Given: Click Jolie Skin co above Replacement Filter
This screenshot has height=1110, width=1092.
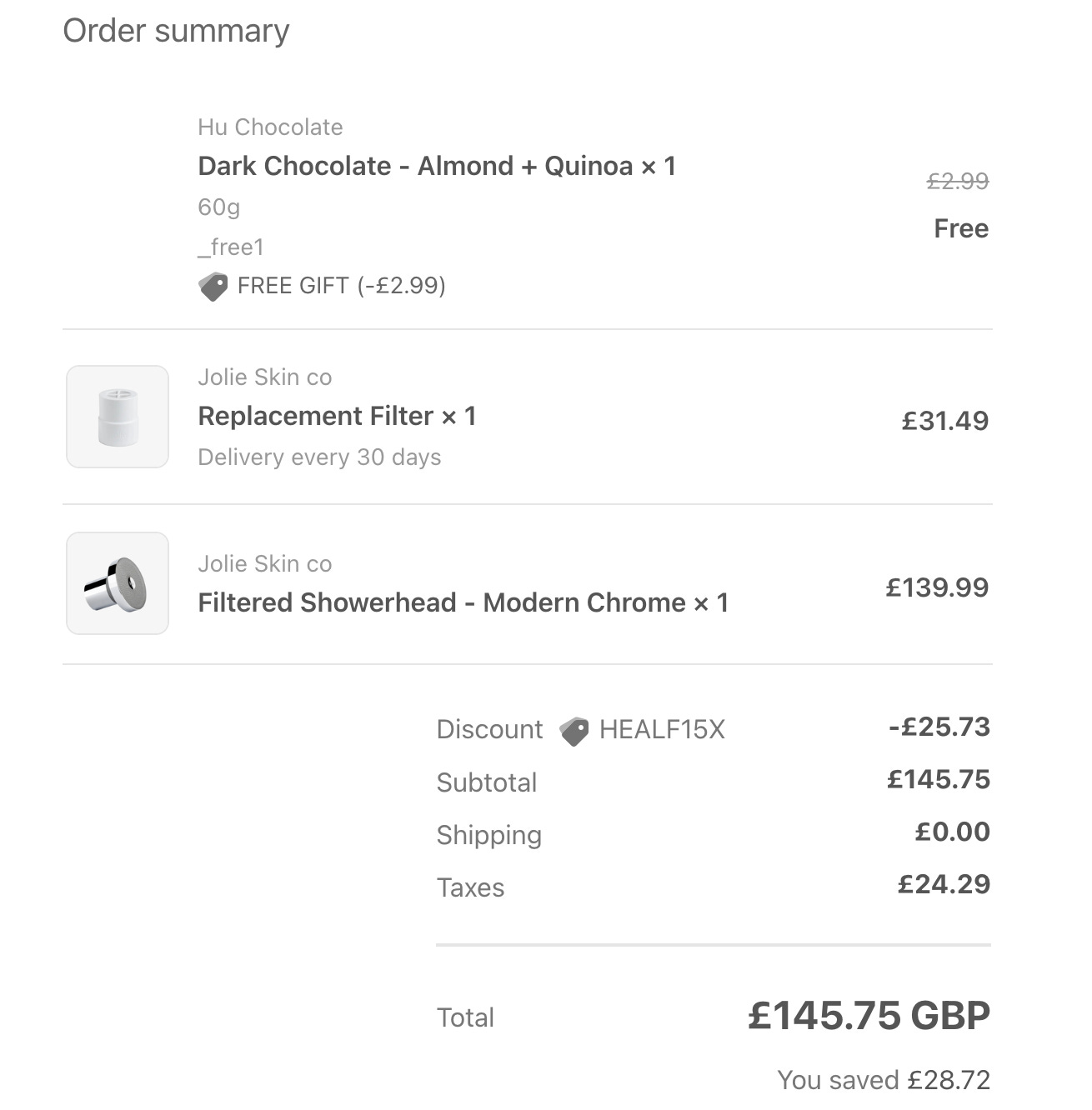Looking at the screenshot, I should (x=265, y=377).
